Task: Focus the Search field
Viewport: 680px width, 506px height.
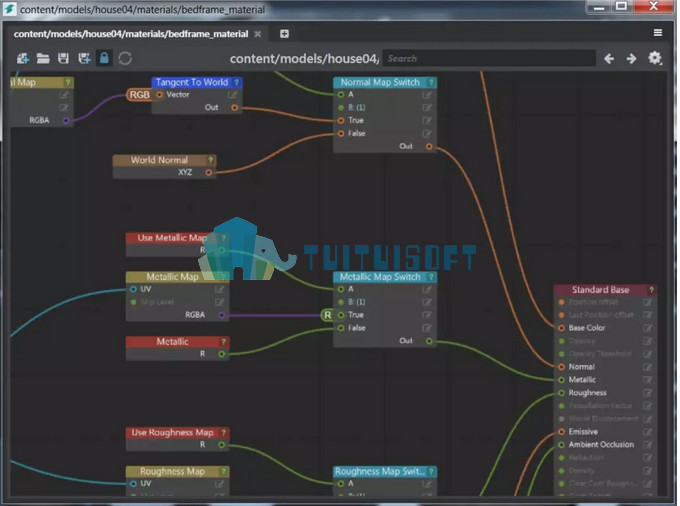Action: click(x=488, y=59)
